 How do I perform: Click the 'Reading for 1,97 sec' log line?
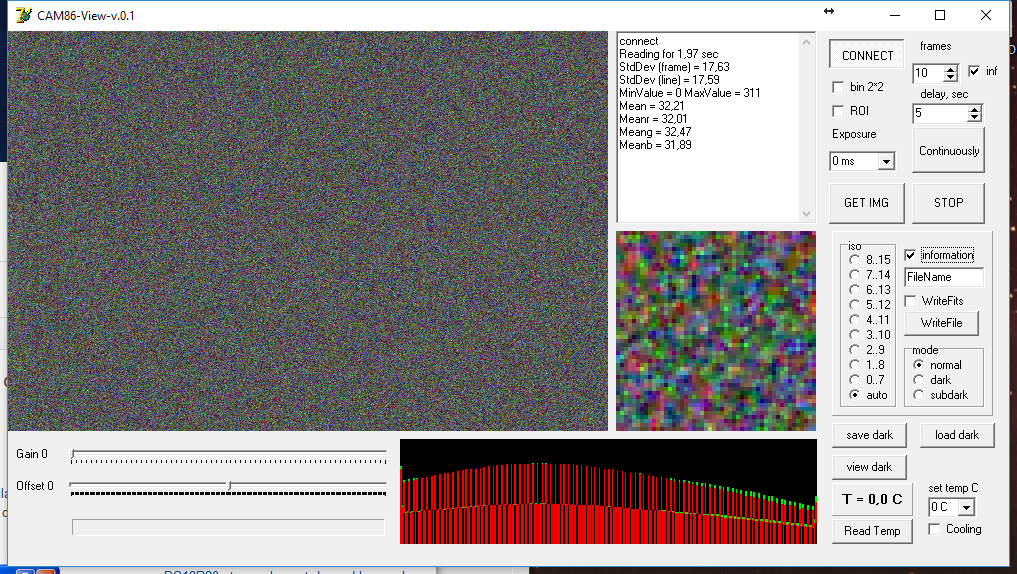(x=668, y=54)
